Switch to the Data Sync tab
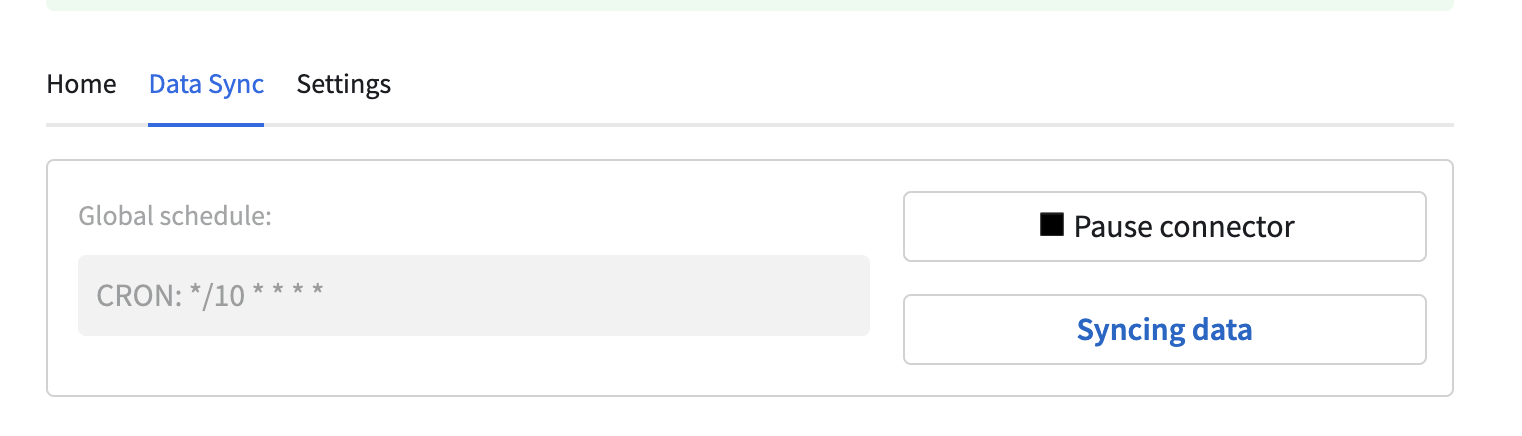The image size is (1522, 436). 206,84
